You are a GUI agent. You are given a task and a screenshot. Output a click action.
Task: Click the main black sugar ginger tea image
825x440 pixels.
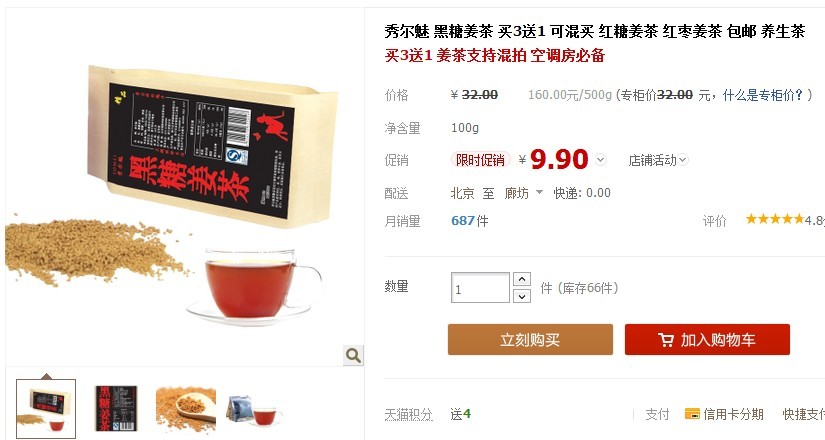click(184, 187)
